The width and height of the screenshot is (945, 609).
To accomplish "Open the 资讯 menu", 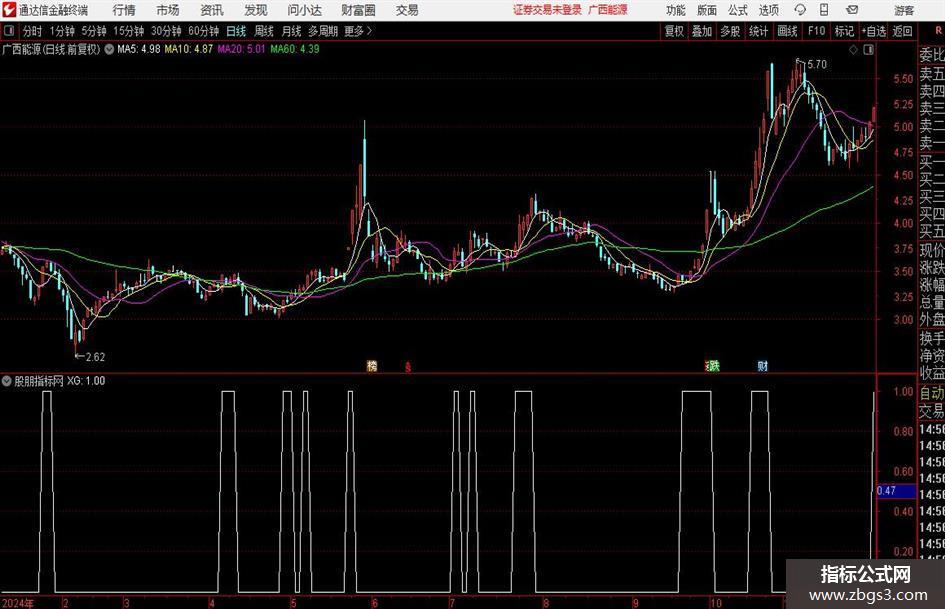I will (212, 10).
